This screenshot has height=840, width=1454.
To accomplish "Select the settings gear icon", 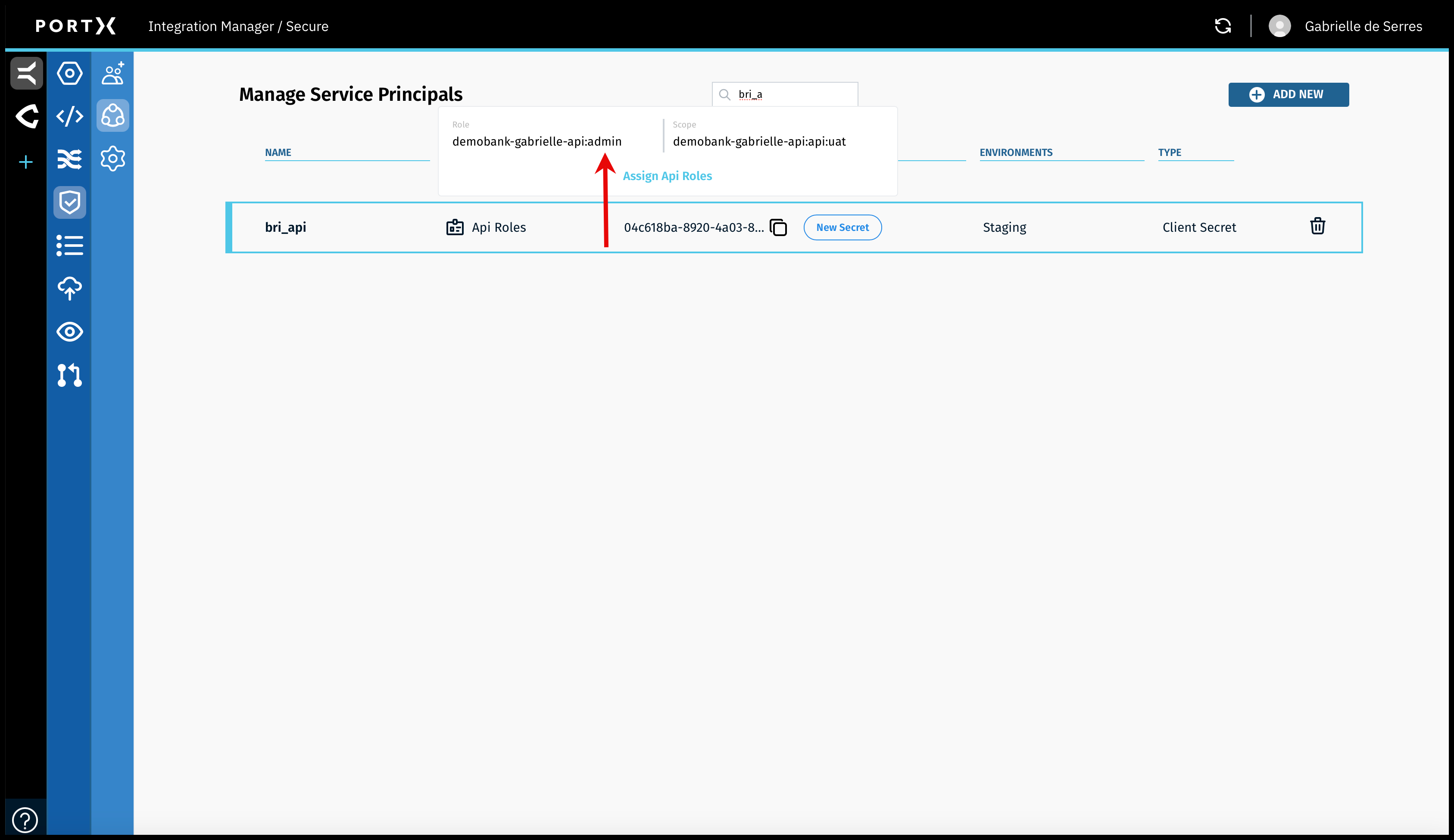I will click(112, 159).
